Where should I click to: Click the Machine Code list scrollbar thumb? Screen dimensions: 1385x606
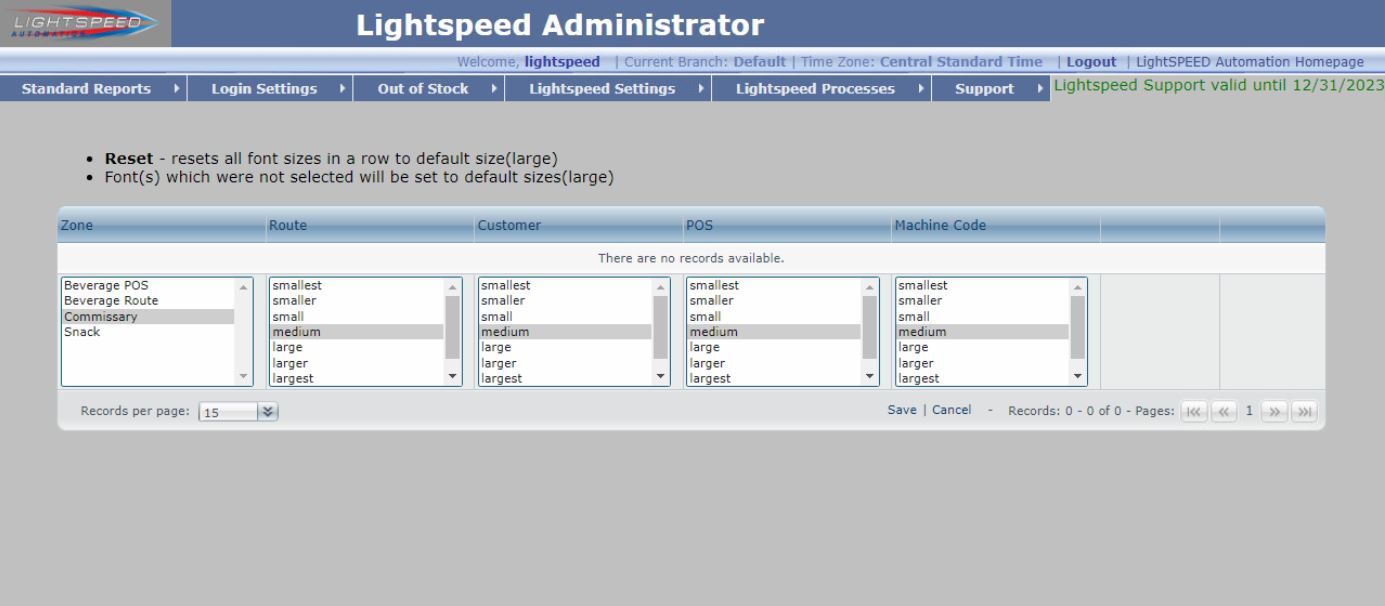click(1078, 326)
